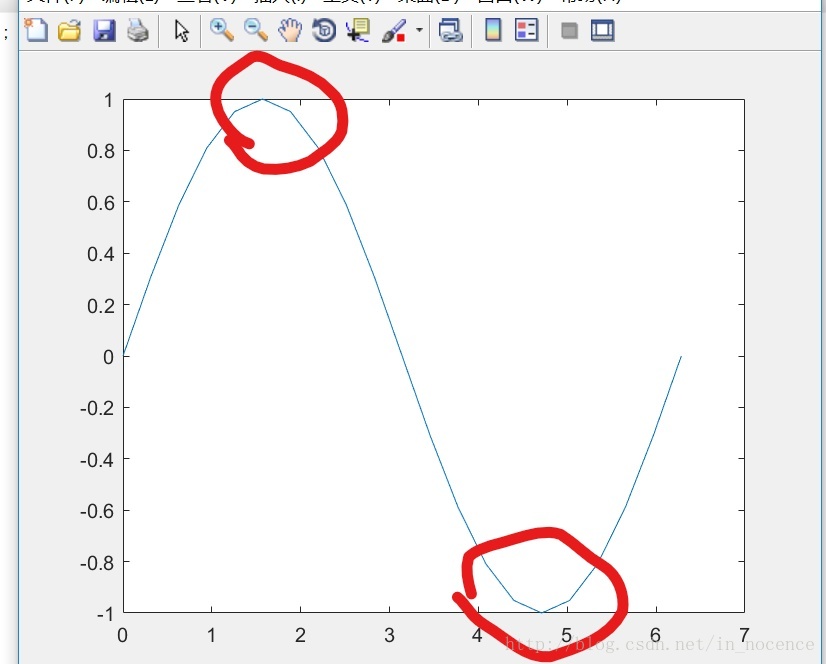Toggle the Pan hand tool
The height and width of the screenshot is (664, 826).
point(290,31)
